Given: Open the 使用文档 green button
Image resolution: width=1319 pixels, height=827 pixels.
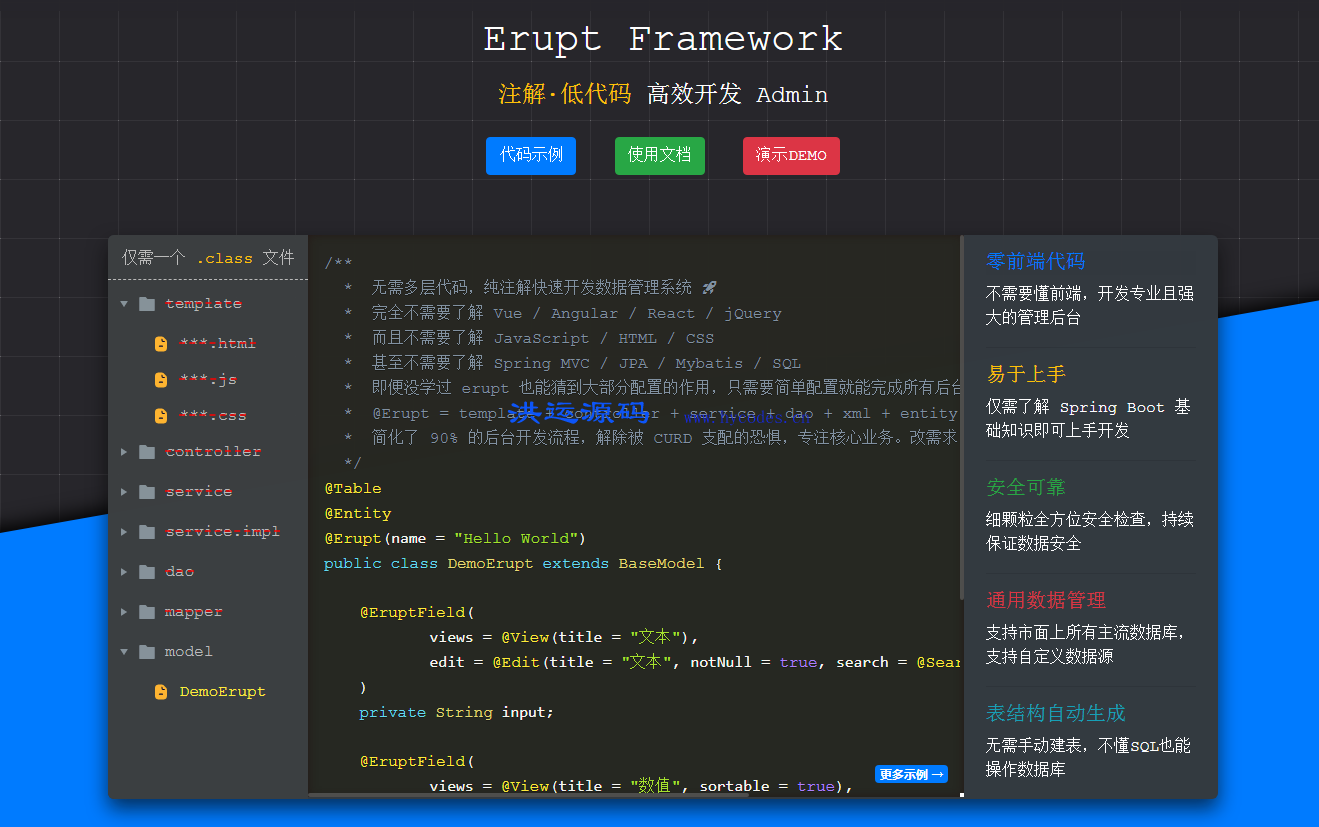Looking at the screenshot, I should 660,156.
